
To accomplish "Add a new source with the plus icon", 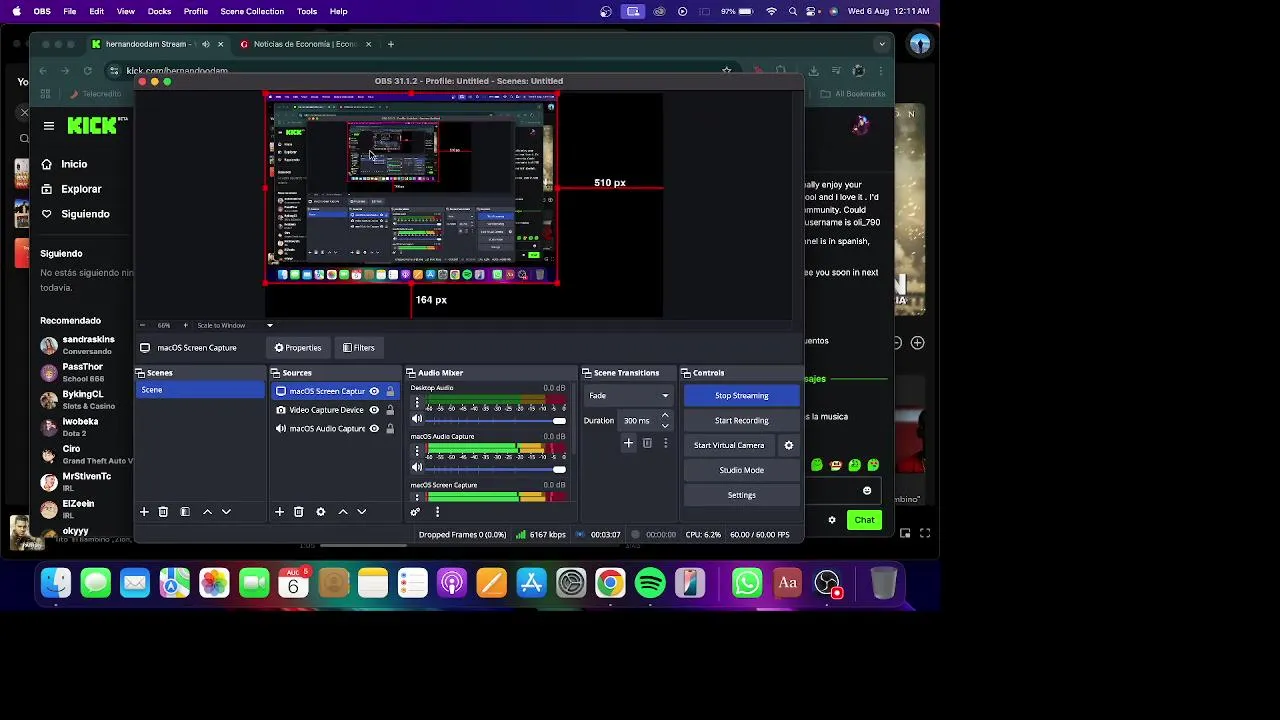I will pyautogui.click(x=279, y=512).
